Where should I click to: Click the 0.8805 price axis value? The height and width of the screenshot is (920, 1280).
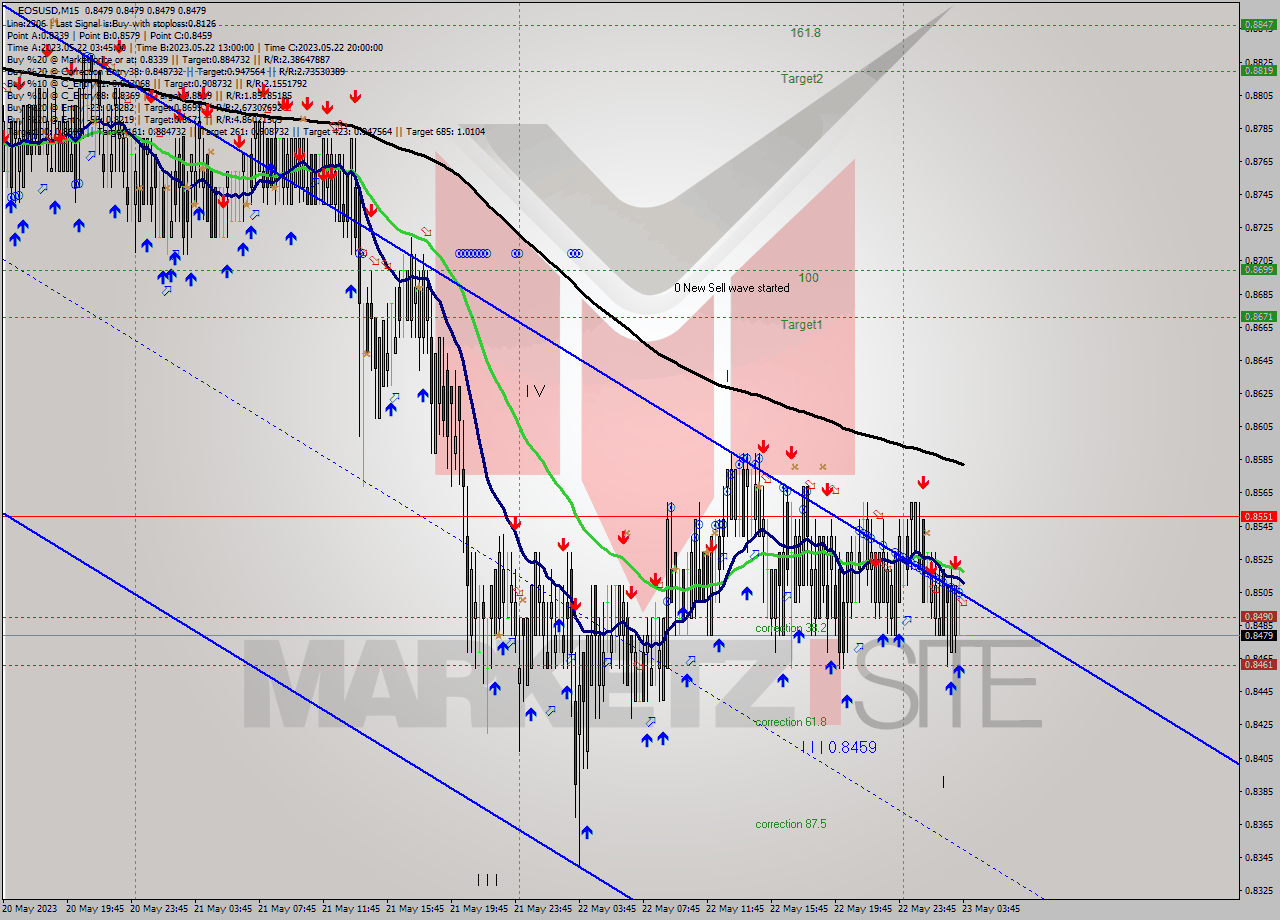[x=1259, y=95]
